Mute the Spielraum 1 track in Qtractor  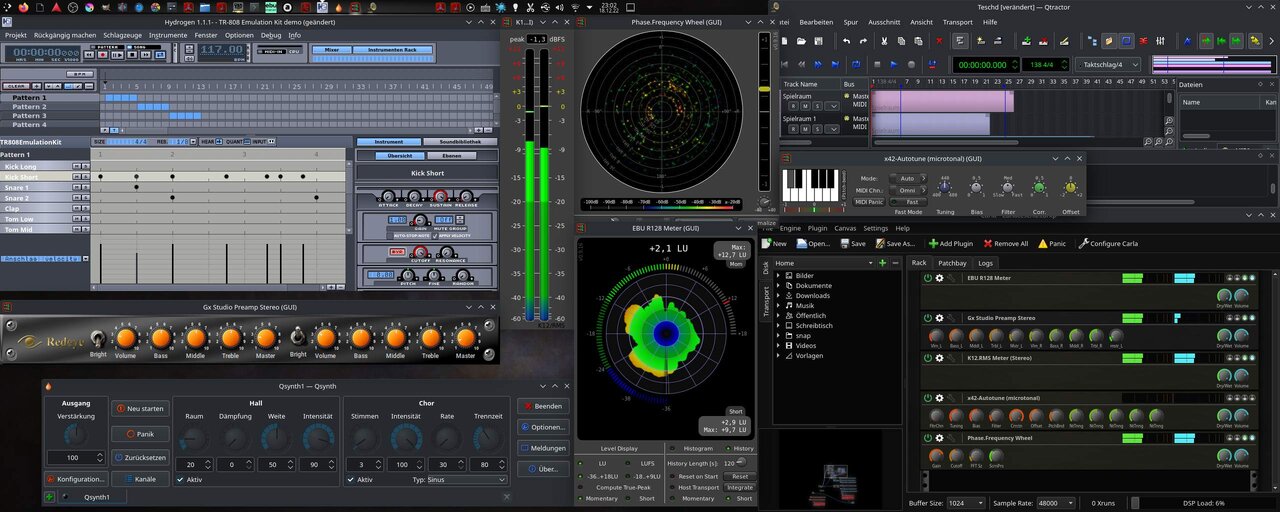[x=805, y=129]
